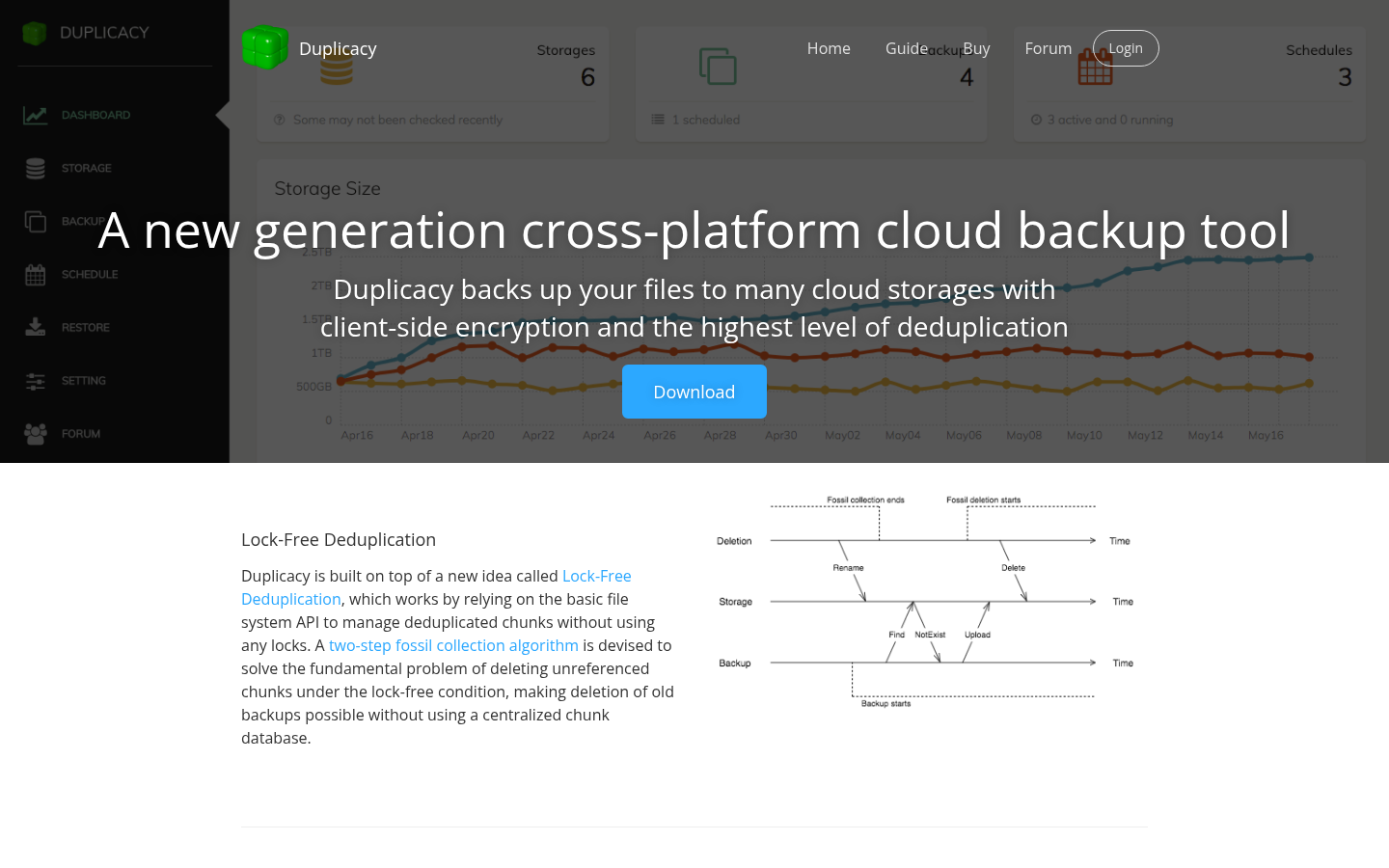
Task: Click the DASHBOARD label in sidebar
Action: pyautogui.click(x=95, y=115)
